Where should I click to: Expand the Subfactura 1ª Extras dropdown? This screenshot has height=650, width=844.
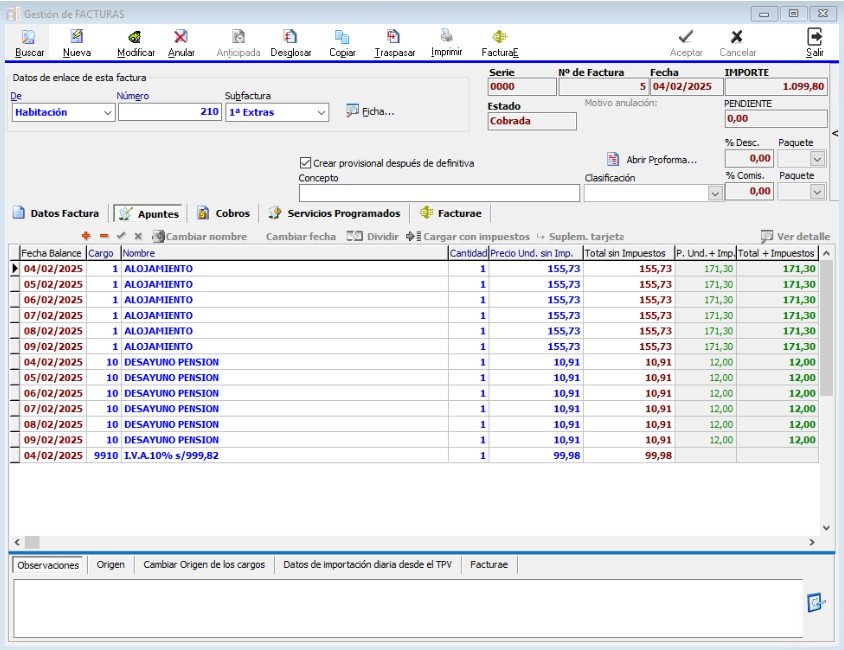tap(321, 113)
